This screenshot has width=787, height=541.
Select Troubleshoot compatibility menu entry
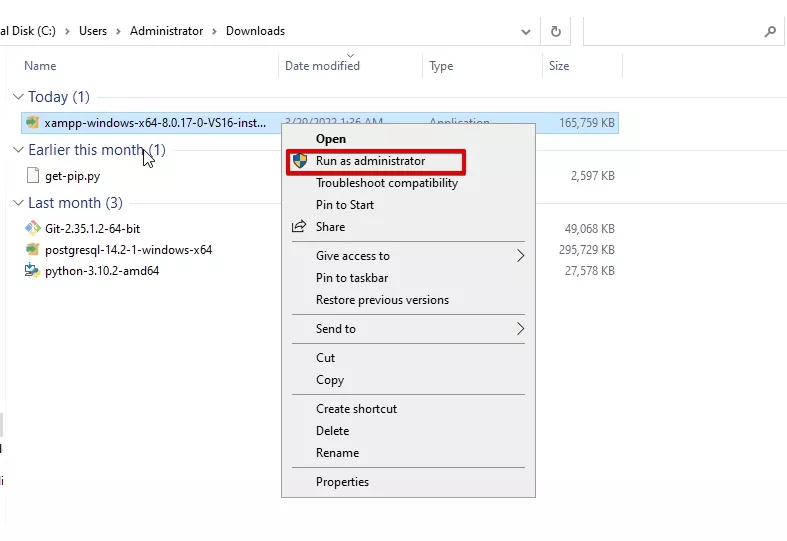coord(386,183)
